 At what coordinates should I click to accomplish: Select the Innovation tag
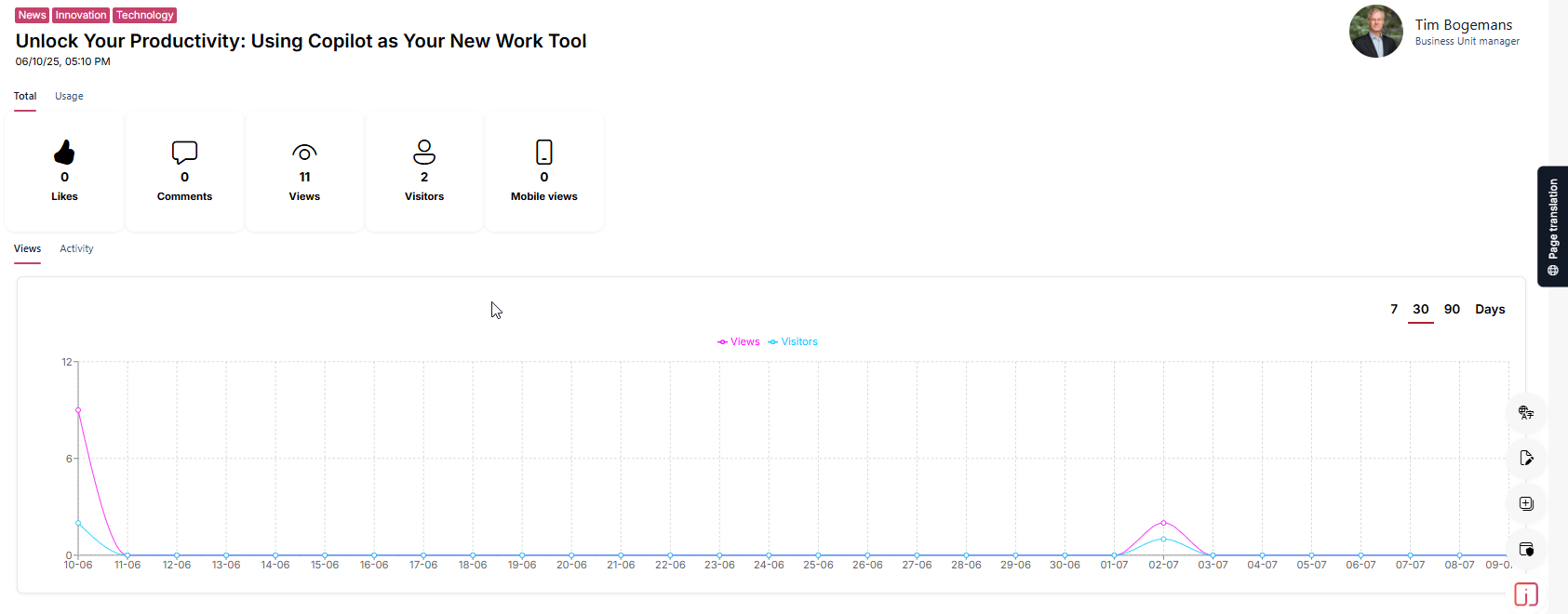coord(81,15)
